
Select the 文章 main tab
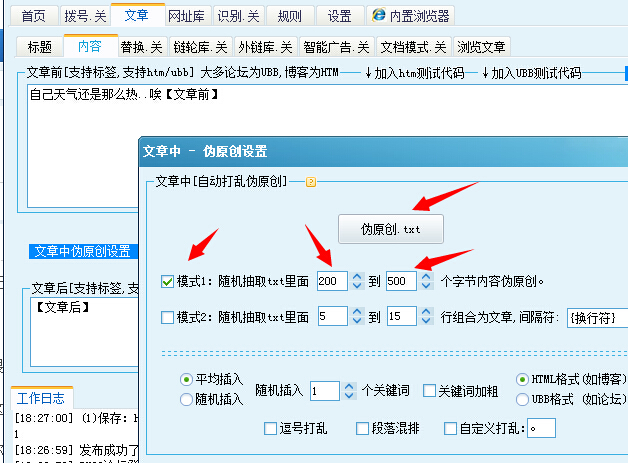click(137, 15)
